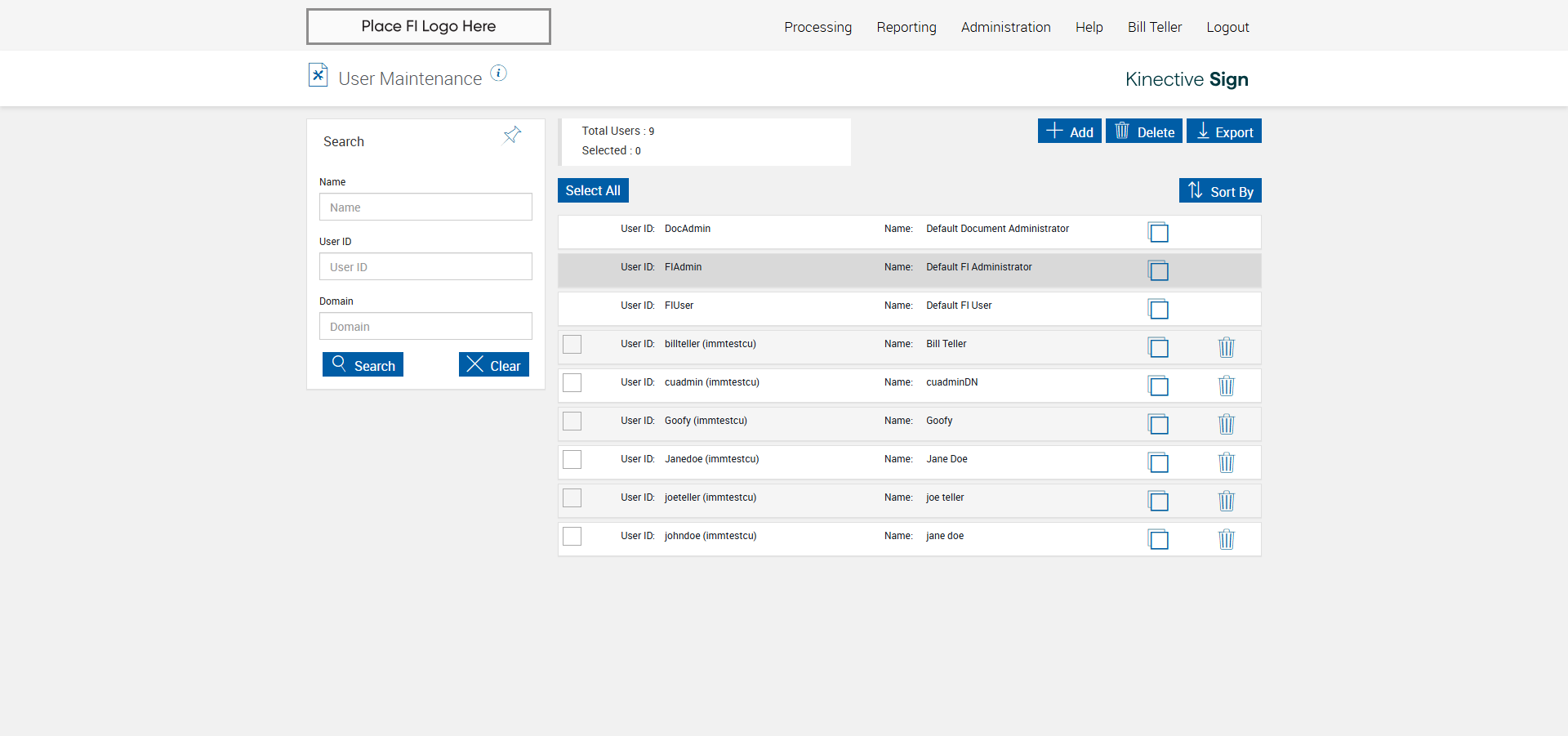
Task: Click Logout in the top navigation
Action: click(1228, 27)
